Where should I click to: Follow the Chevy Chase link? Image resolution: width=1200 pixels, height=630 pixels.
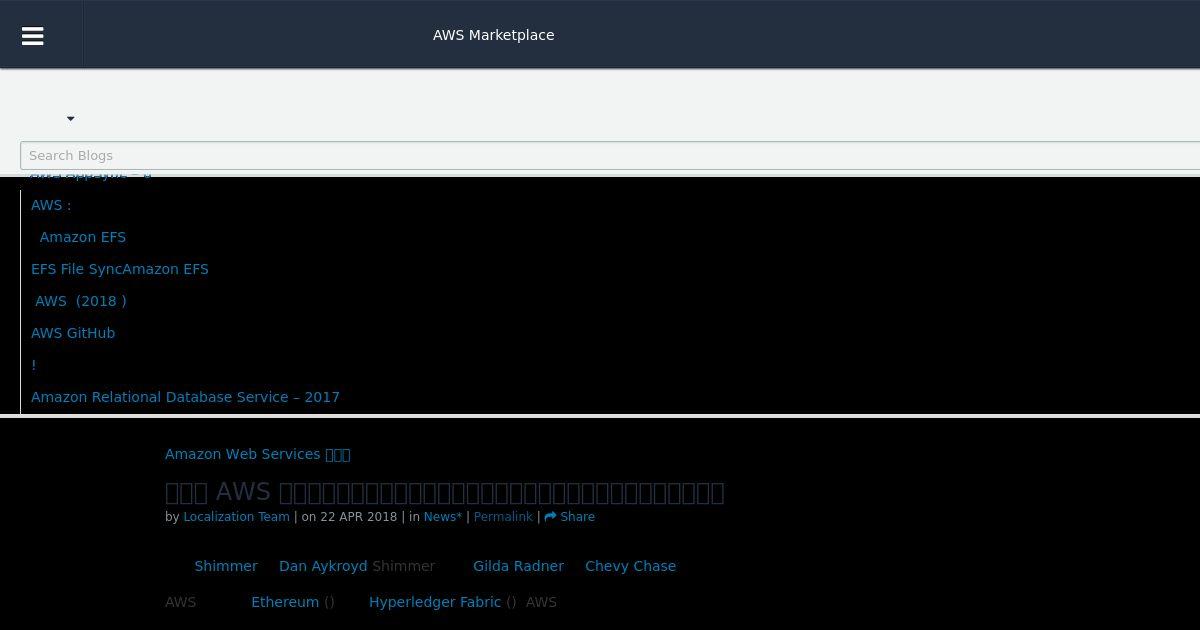coord(630,566)
